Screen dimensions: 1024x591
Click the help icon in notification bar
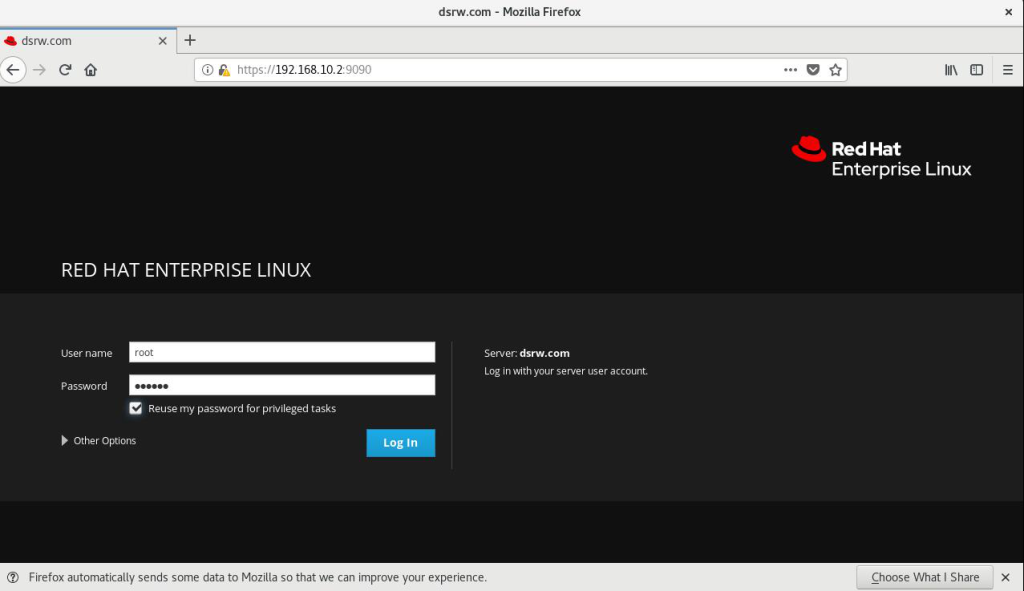12,577
